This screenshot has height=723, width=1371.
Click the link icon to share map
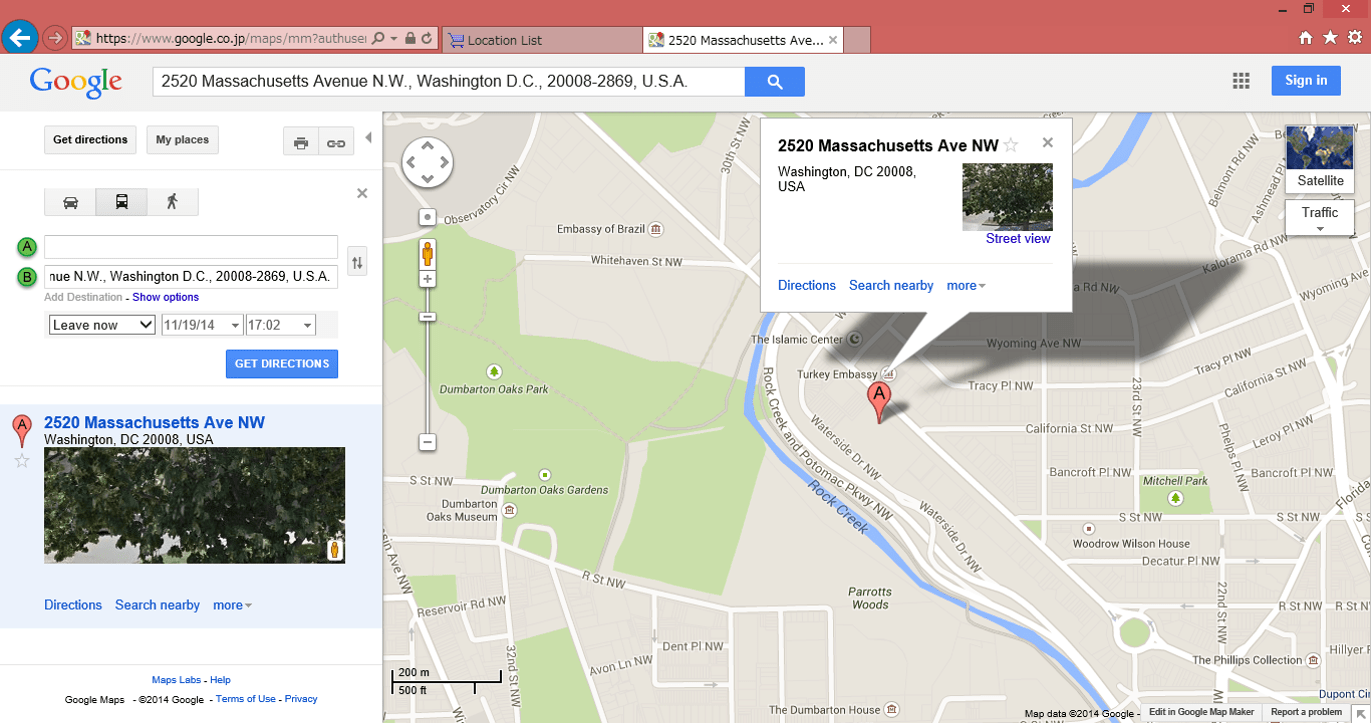[336, 143]
